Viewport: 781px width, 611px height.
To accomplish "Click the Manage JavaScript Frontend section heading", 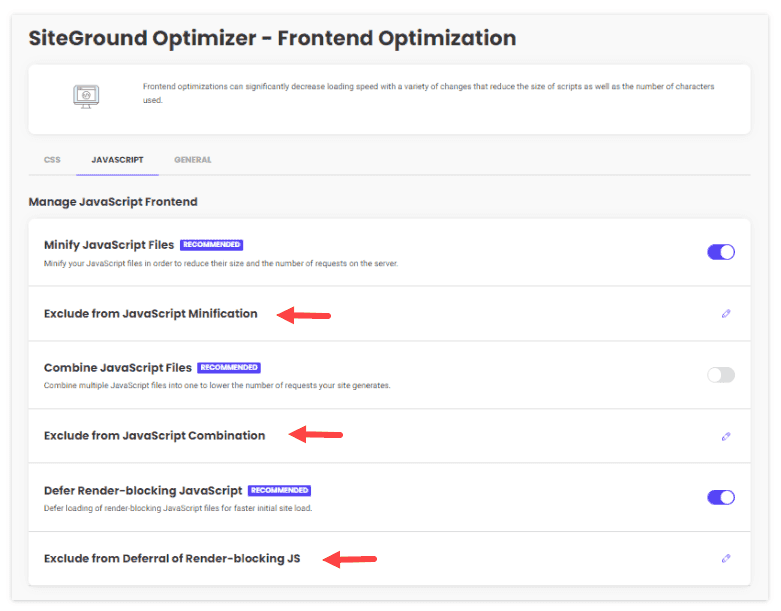I will tap(113, 202).
